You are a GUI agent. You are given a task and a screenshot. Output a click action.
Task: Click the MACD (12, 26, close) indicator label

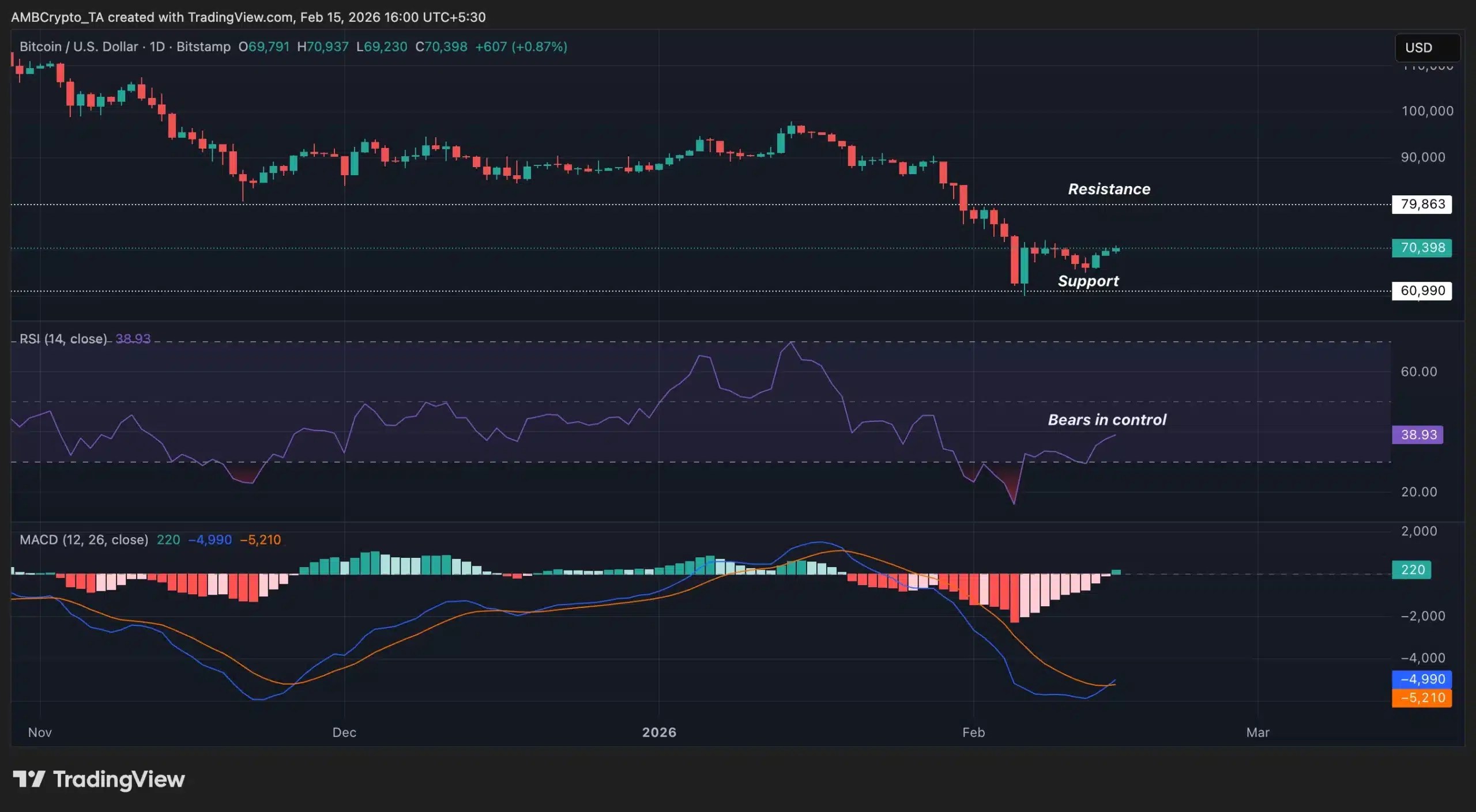point(84,540)
